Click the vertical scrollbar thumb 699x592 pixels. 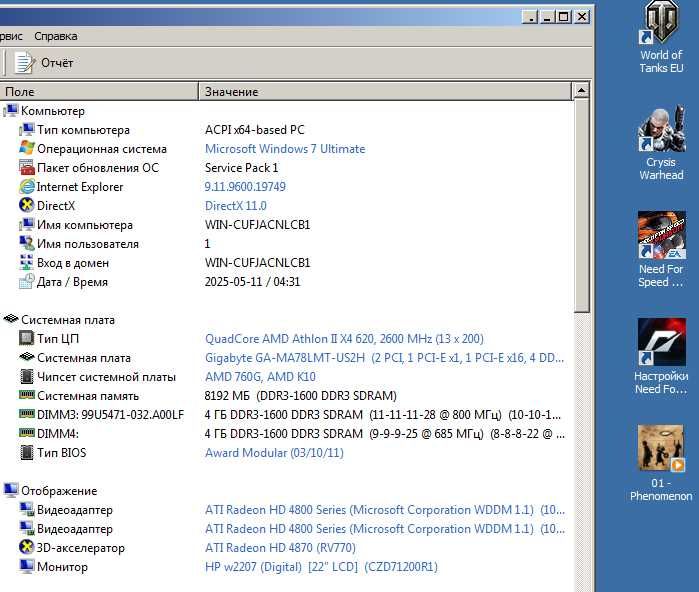(581, 206)
